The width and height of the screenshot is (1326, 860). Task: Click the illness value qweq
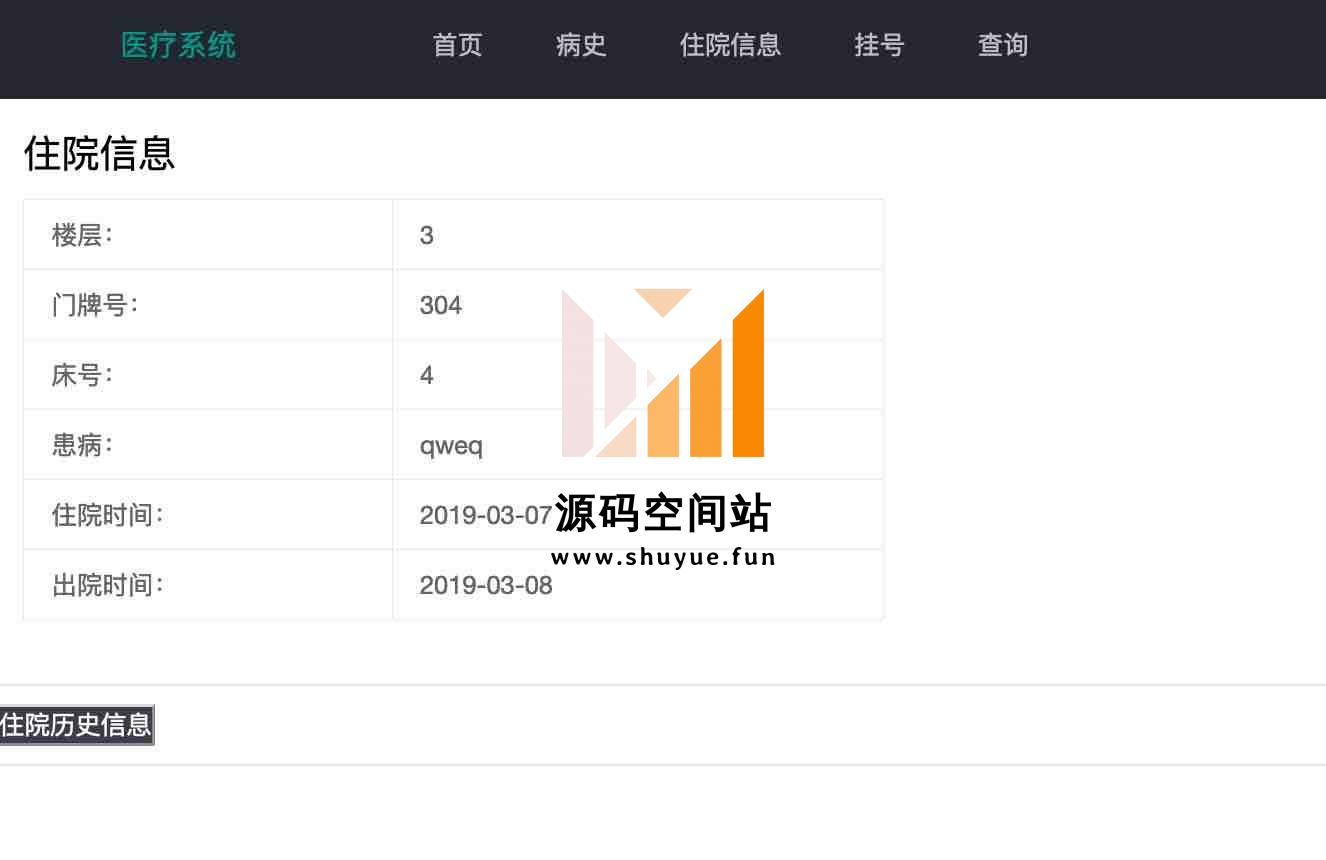[451, 446]
